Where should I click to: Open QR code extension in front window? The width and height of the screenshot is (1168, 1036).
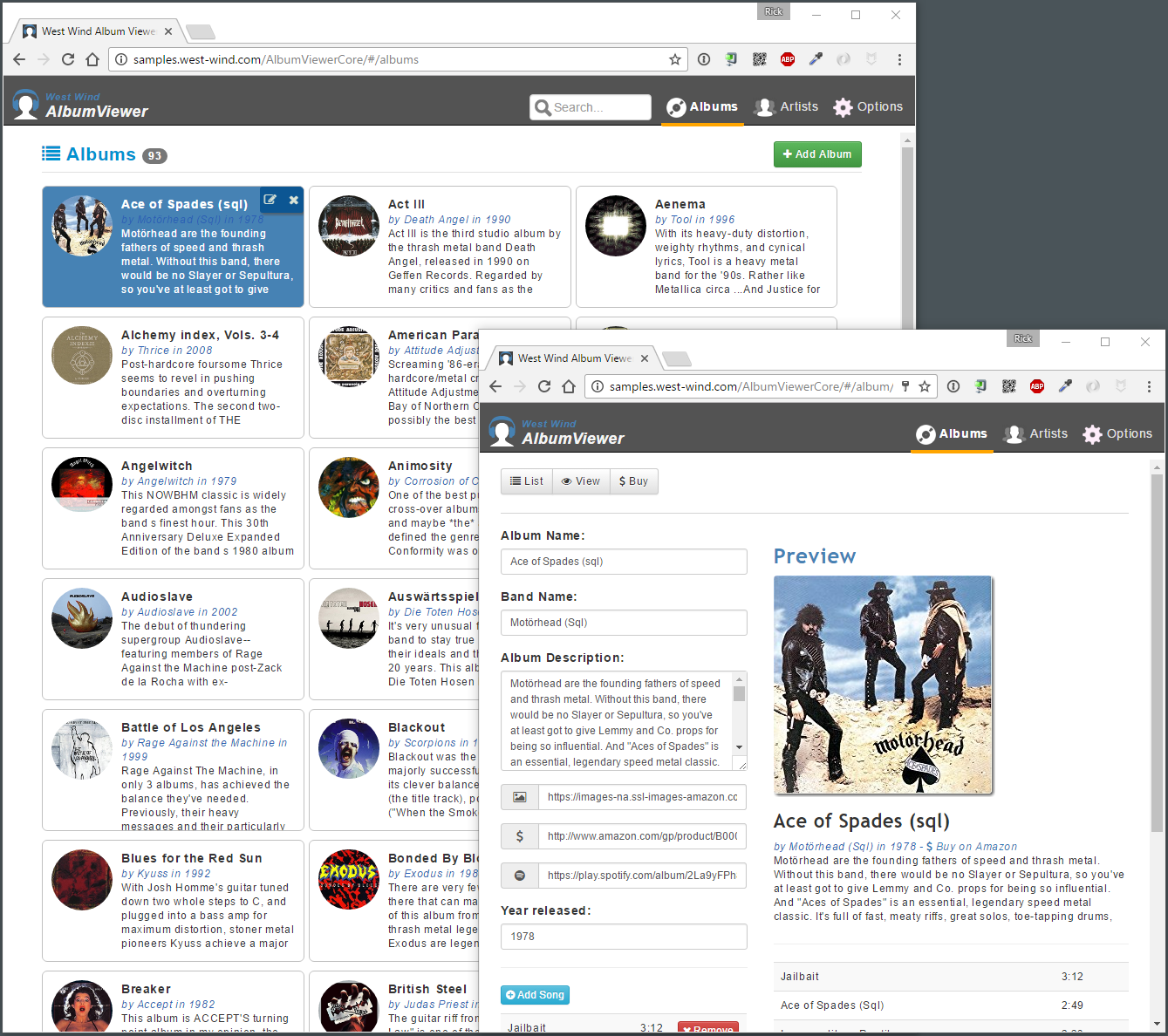click(1009, 386)
